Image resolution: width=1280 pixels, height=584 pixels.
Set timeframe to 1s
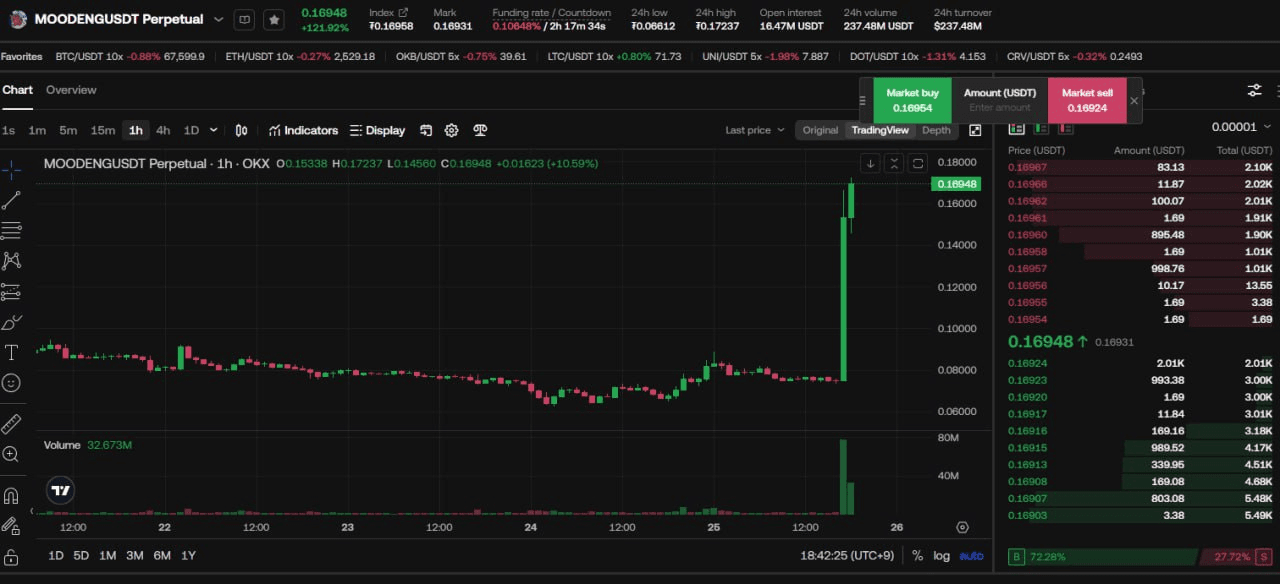[8, 130]
